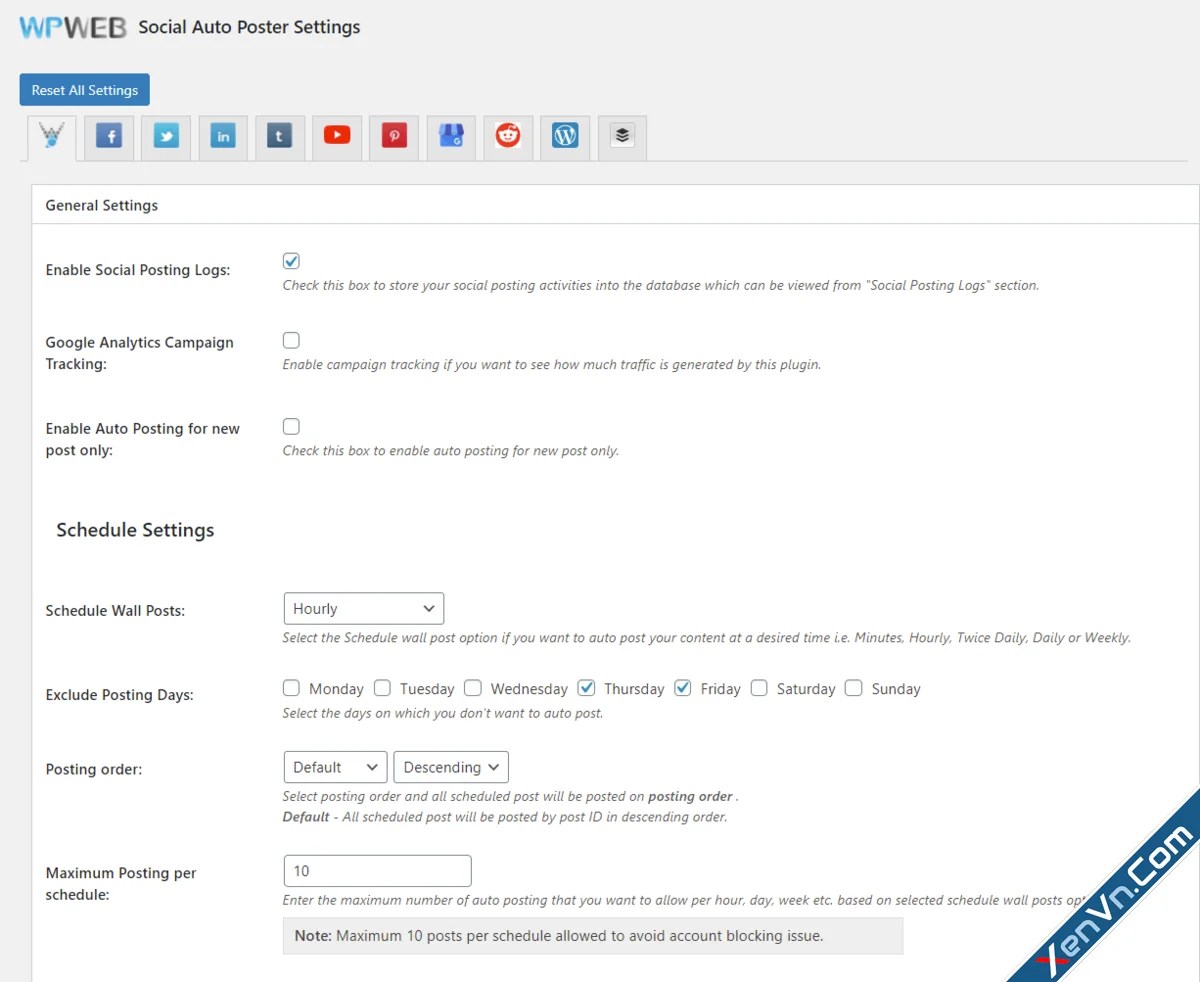The width and height of the screenshot is (1200, 982).
Task: Select the Pinterest icon
Action: coord(394,136)
